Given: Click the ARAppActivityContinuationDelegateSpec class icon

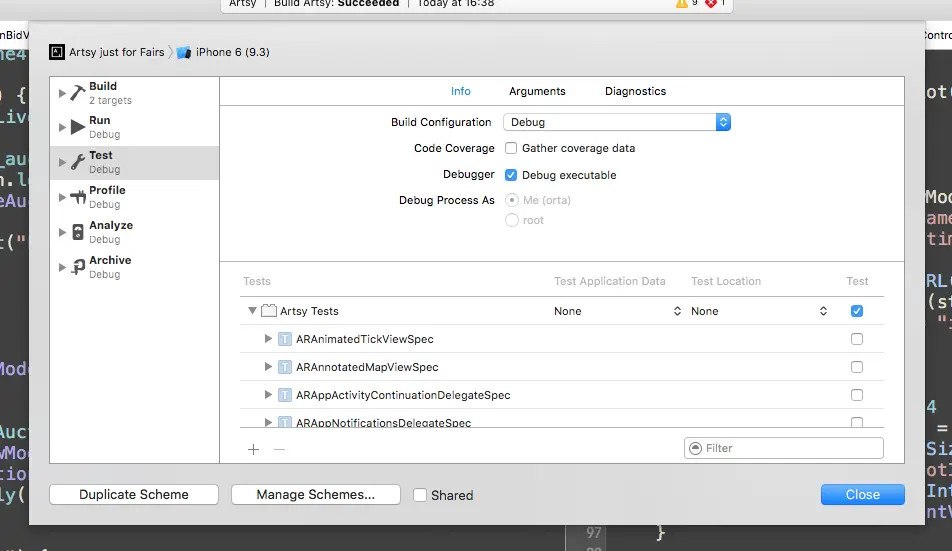Looking at the screenshot, I should click(285, 395).
